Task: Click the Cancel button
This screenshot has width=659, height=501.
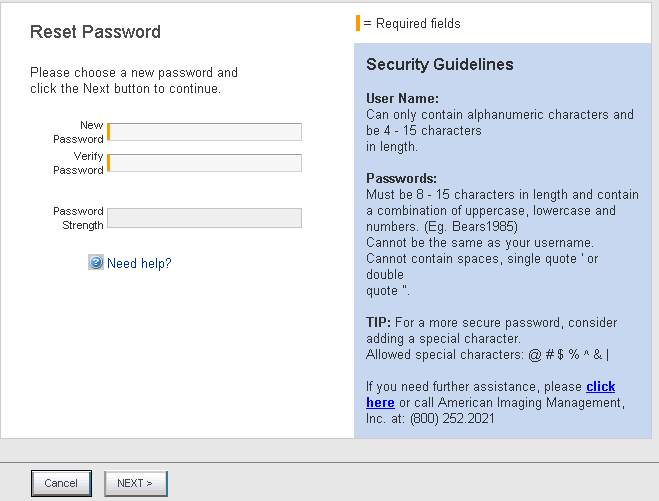Action: (61, 483)
